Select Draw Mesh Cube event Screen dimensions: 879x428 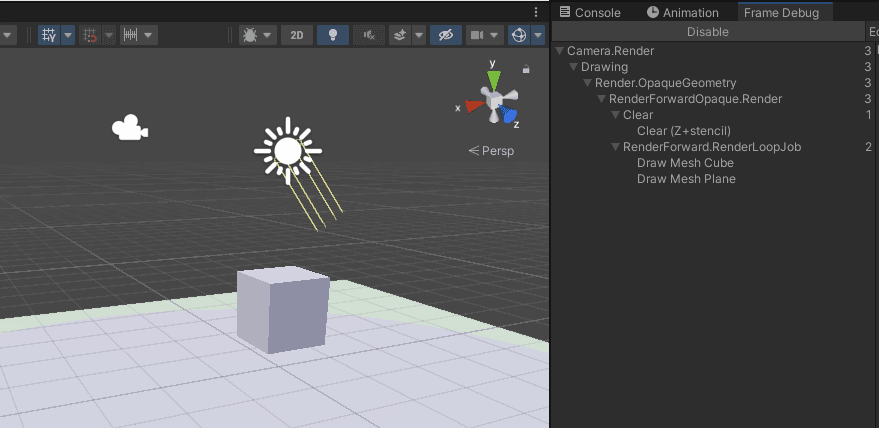pos(685,163)
